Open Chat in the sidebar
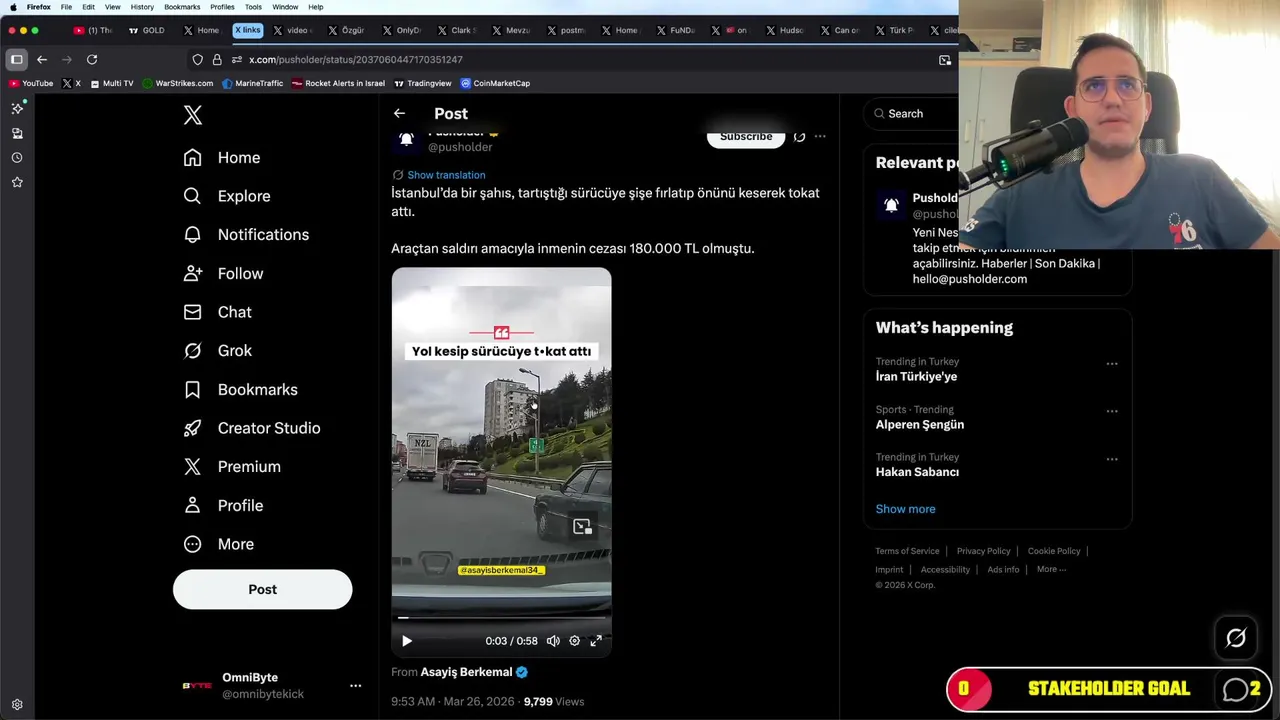The image size is (1280, 720). click(218, 312)
